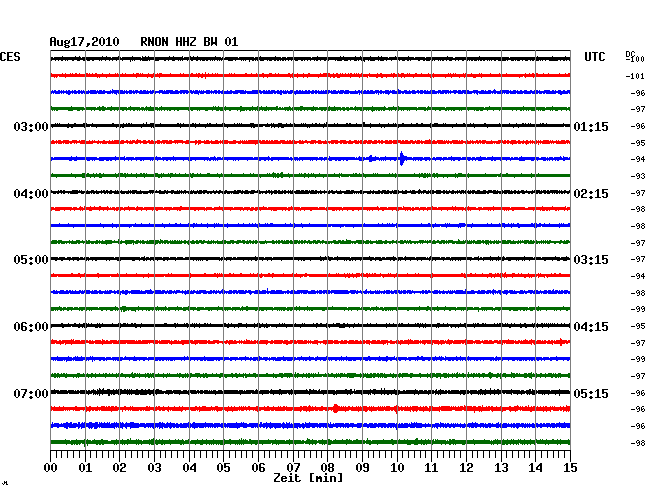Click the 01:15 UTC row label

tap(591, 126)
